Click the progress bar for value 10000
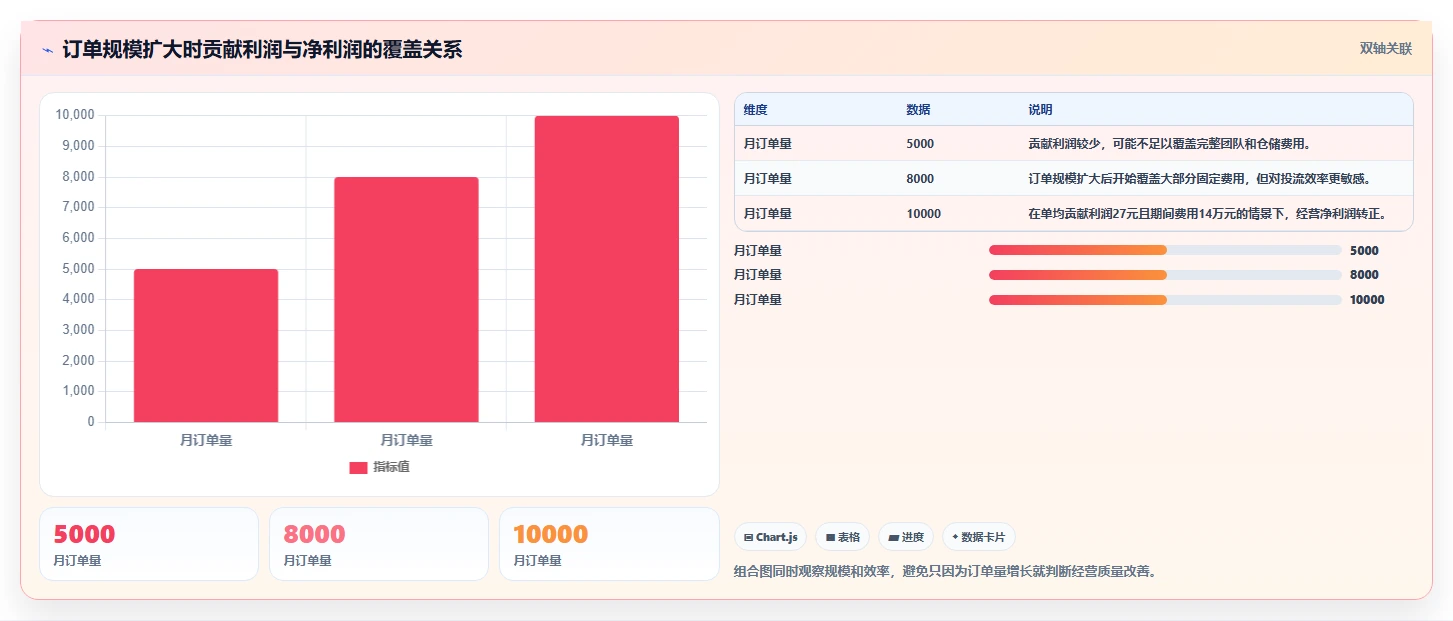1453x621 pixels. click(1165, 300)
